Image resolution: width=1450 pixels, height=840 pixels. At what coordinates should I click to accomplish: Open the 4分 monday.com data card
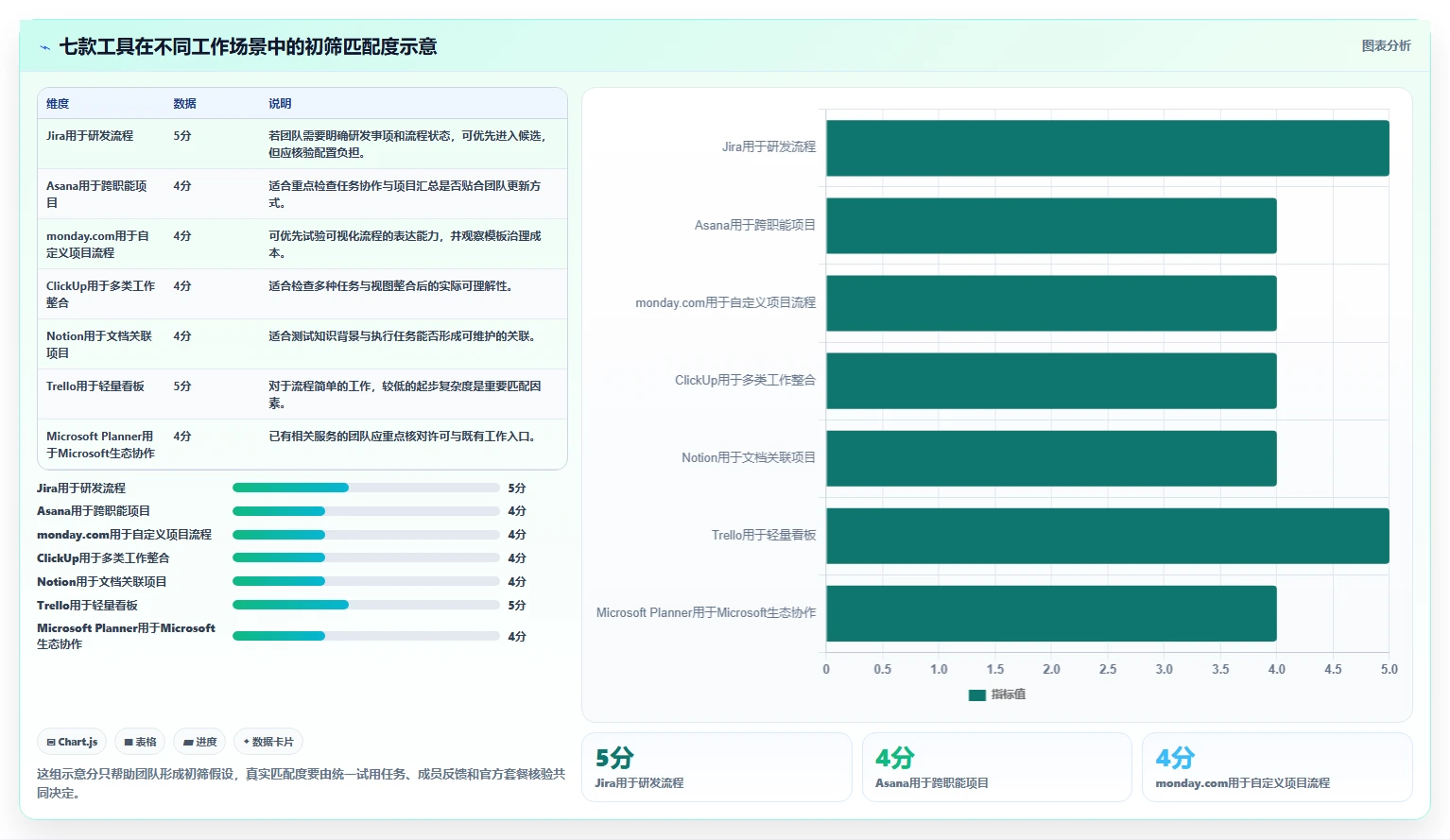[1277, 767]
